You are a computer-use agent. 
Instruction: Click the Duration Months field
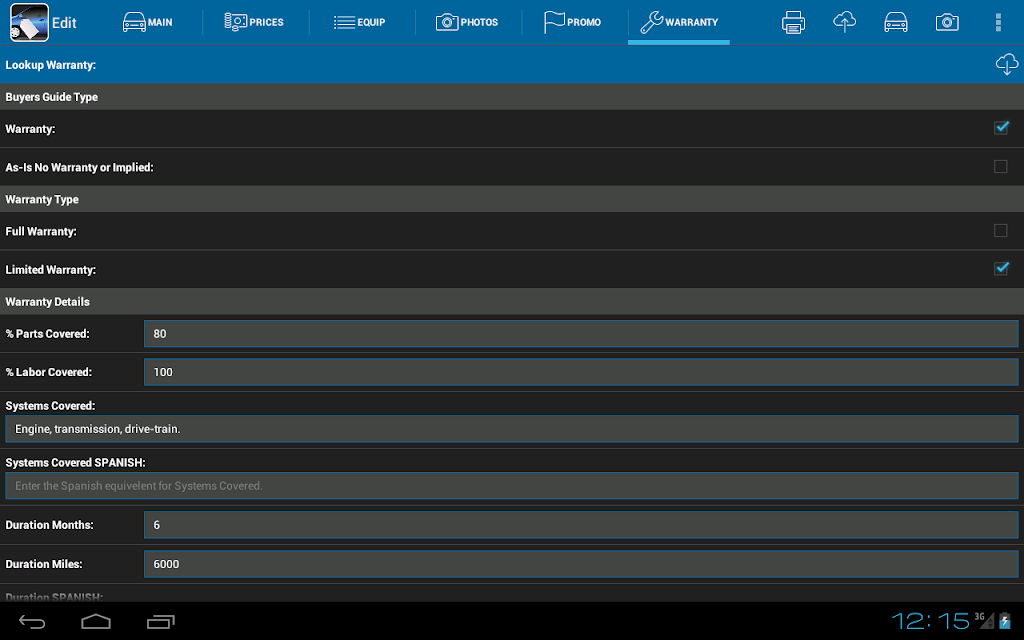pos(581,525)
